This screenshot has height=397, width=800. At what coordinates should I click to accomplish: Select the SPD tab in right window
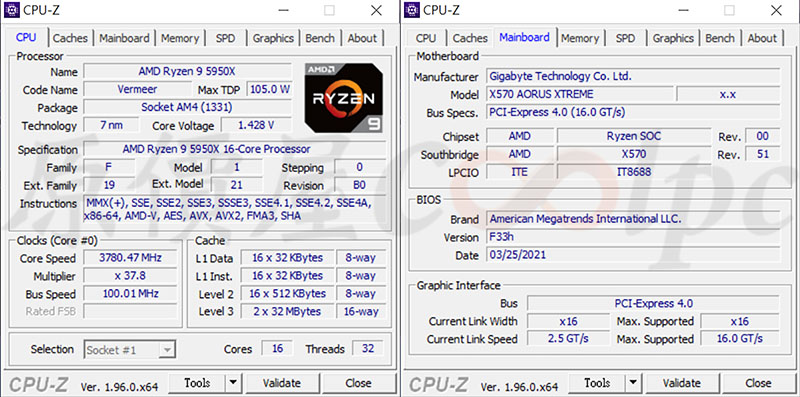click(626, 38)
